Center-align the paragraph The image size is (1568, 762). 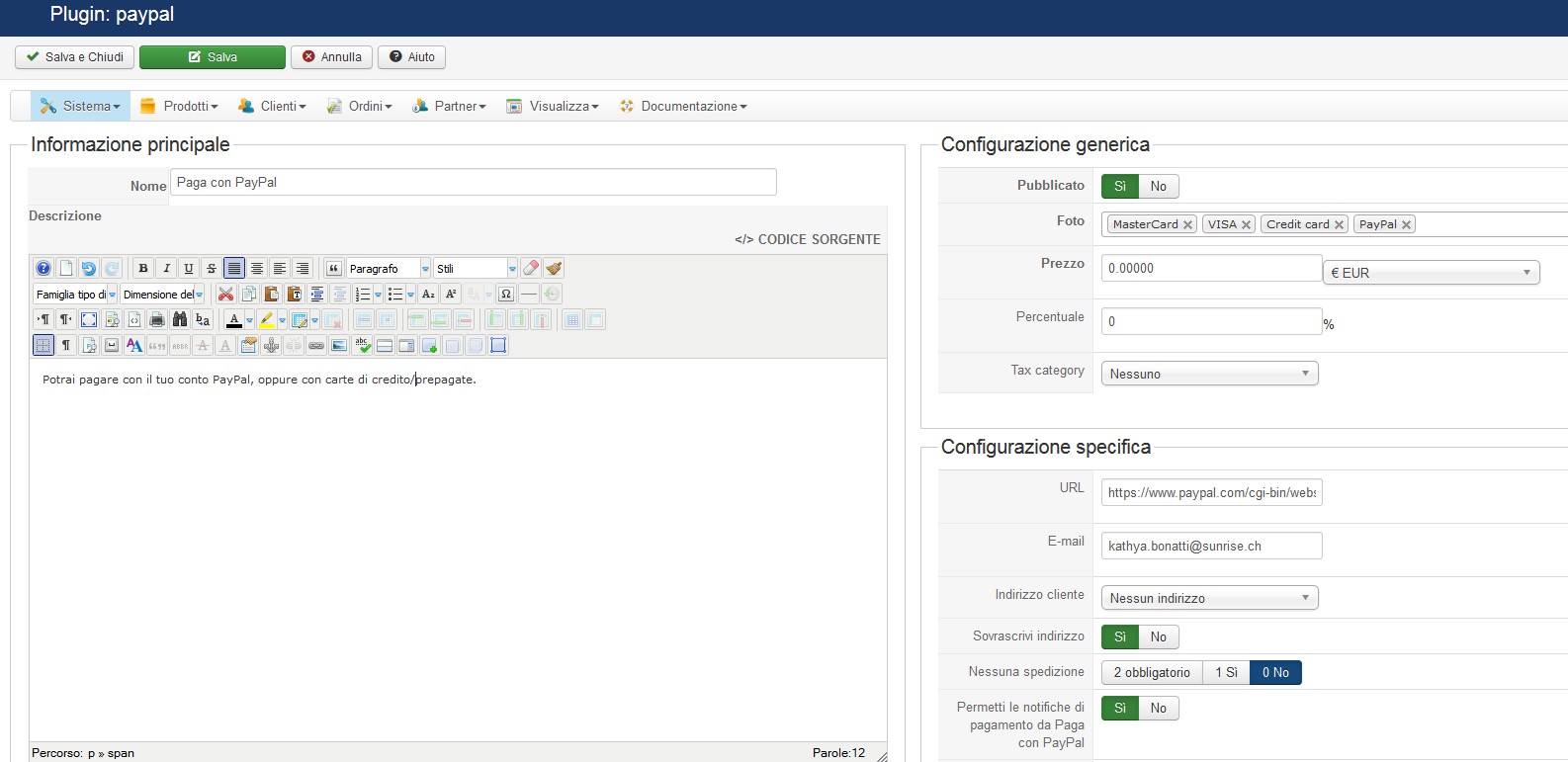[x=257, y=268]
